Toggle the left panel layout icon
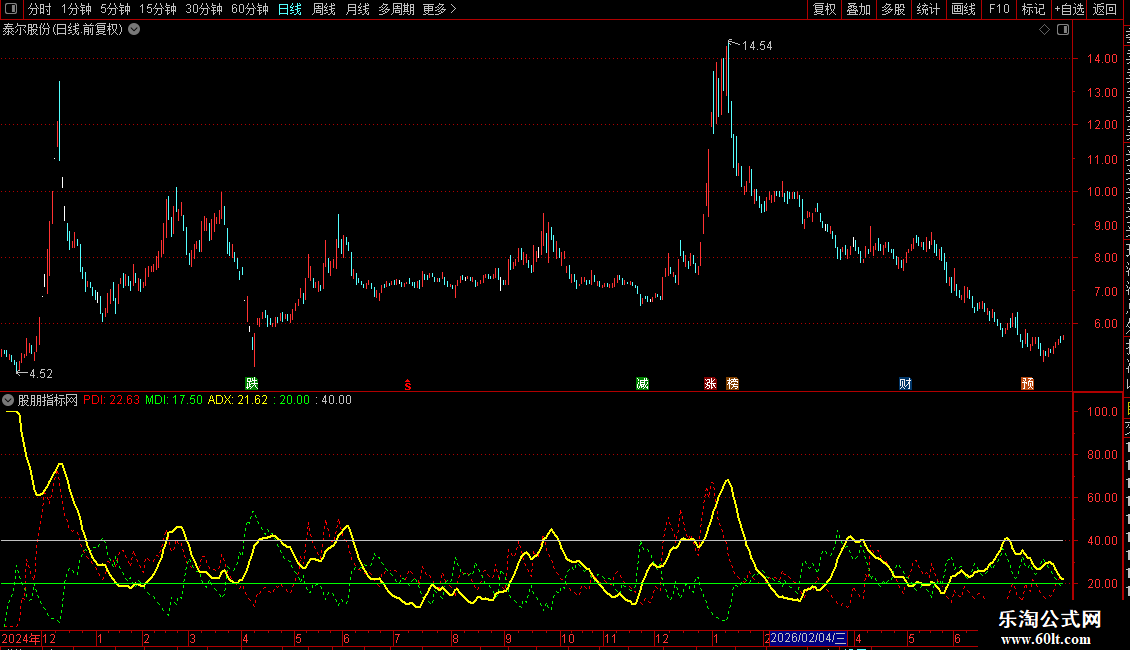1130x650 pixels. [x=11, y=9]
